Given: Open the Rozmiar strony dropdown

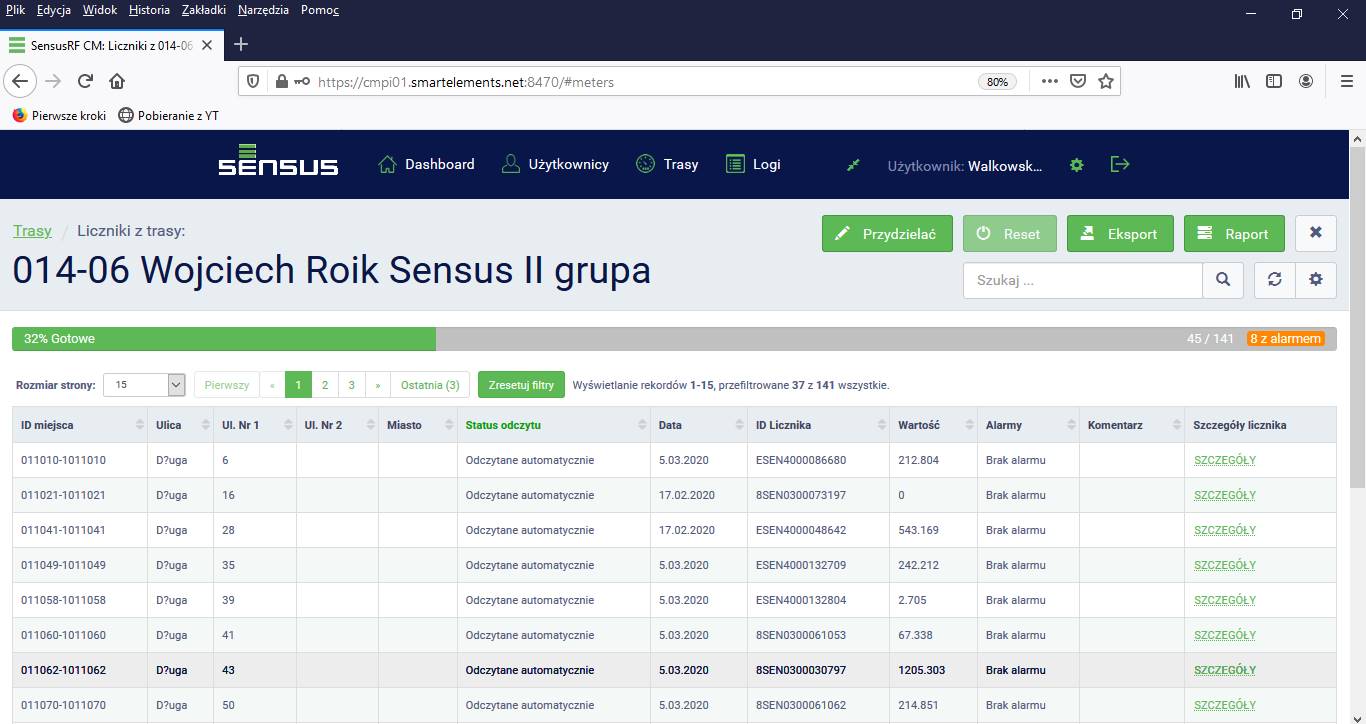Looking at the screenshot, I should pyautogui.click(x=144, y=385).
